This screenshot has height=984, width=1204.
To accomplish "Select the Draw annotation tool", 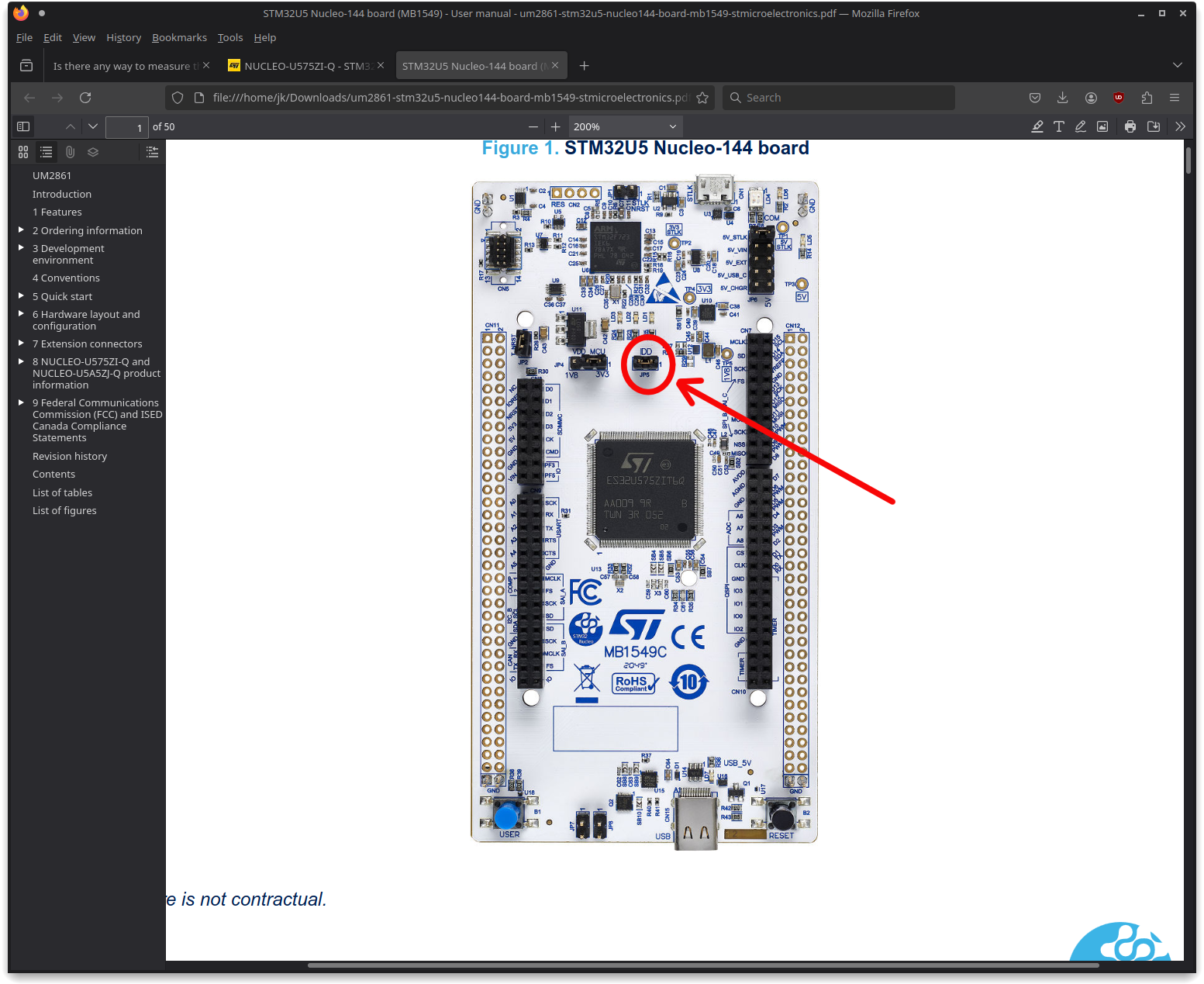I will tap(1081, 126).
